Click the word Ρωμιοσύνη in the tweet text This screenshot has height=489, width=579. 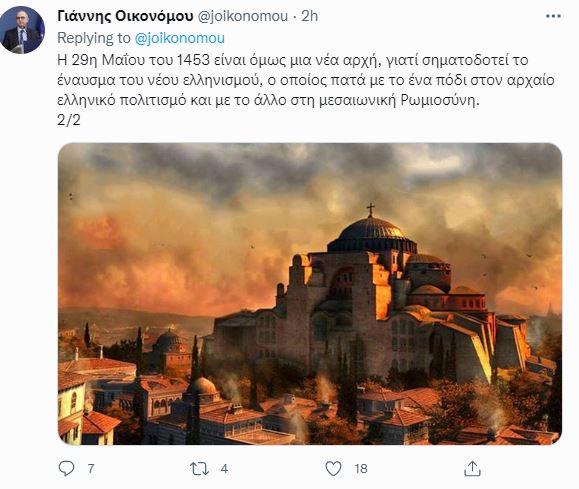click(x=440, y=100)
